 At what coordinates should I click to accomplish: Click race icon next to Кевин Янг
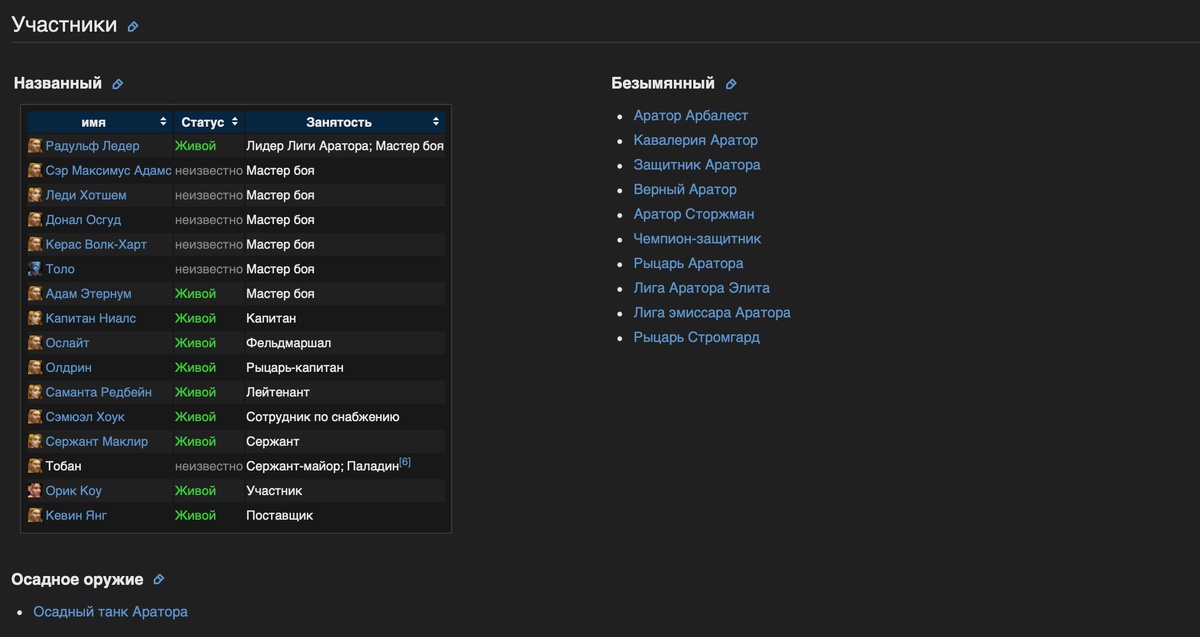(x=35, y=516)
